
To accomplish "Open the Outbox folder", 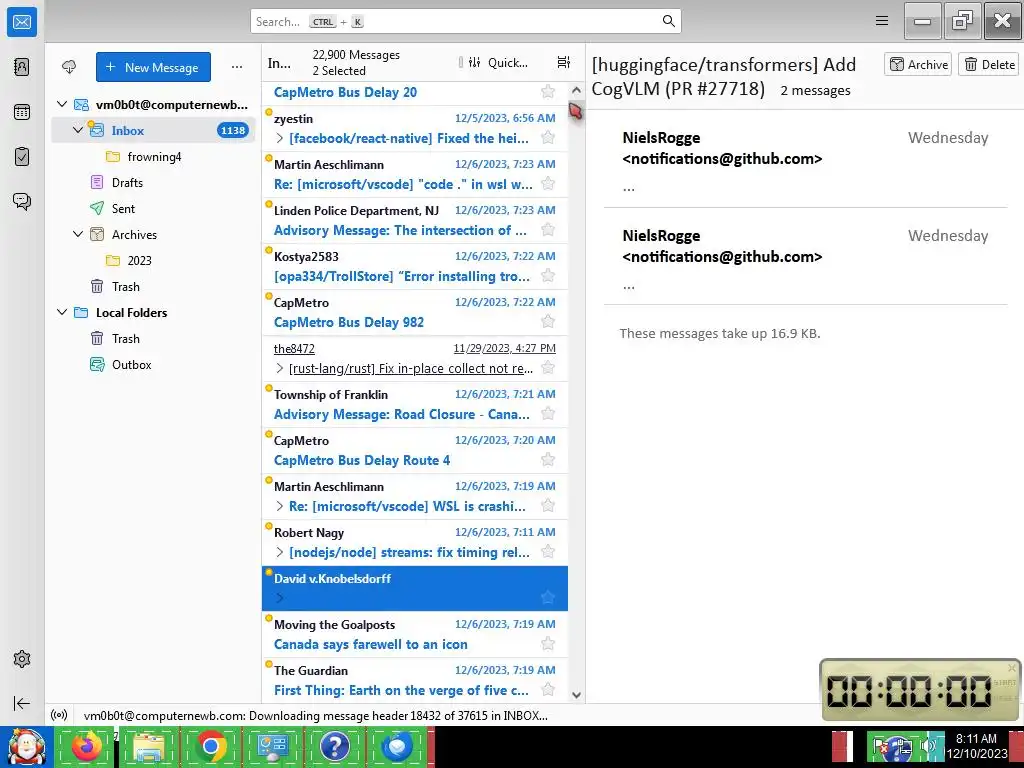I will click(x=153, y=364).
